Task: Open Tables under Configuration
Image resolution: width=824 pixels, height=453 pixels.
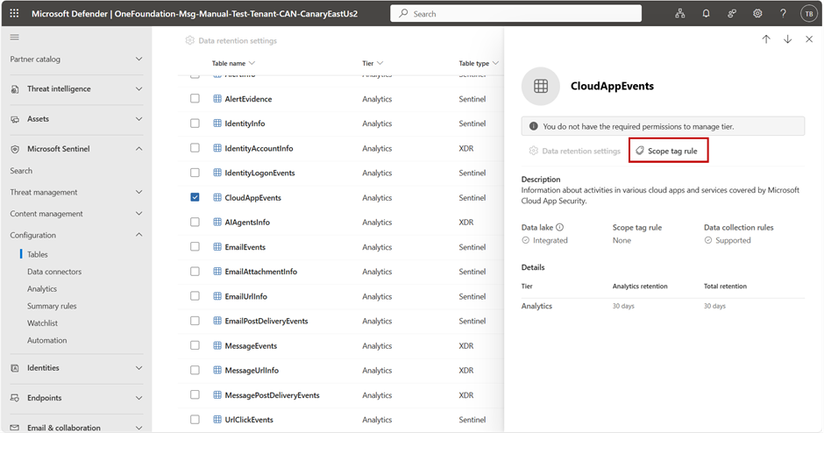Action: tap(37, 254)
